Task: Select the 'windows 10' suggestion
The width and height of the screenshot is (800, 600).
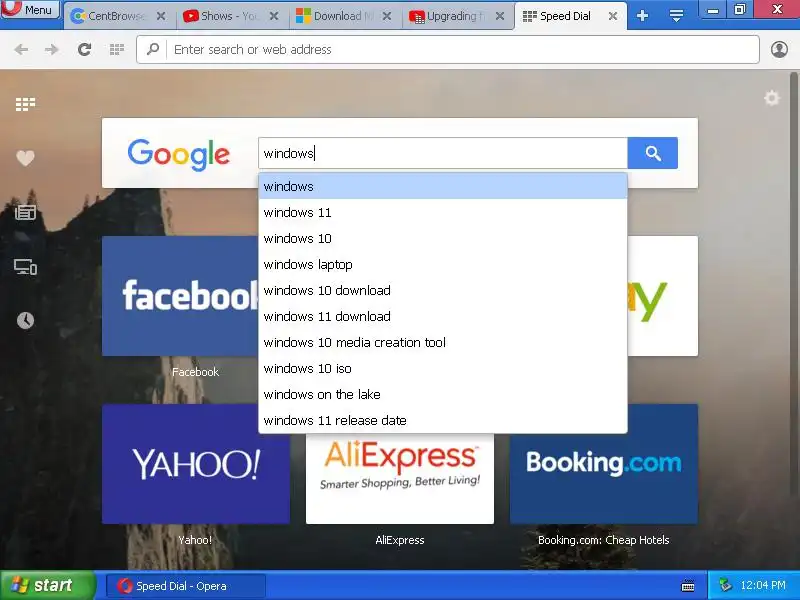Action: [x=443, y=238]
